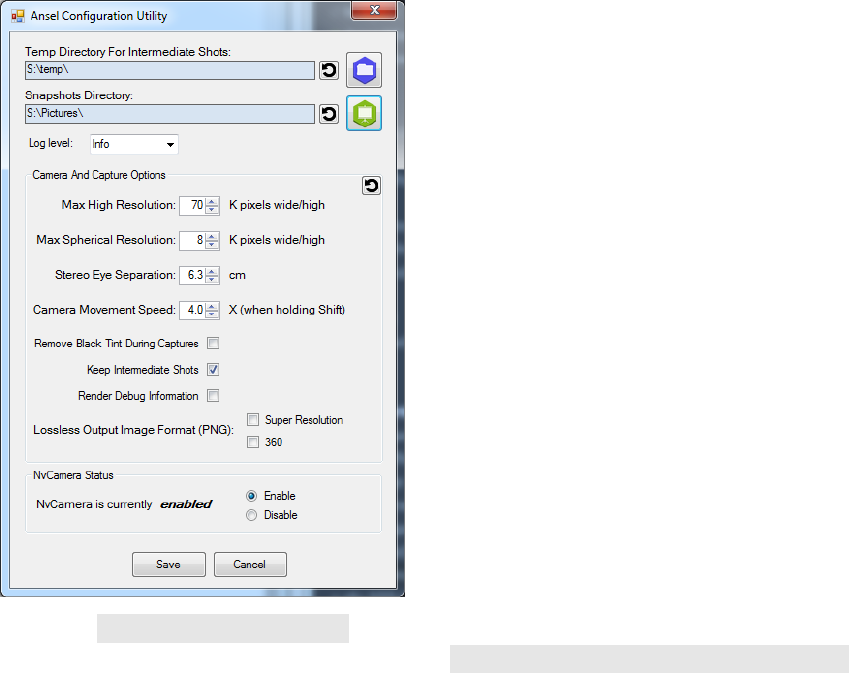Check 360 lossless PNG option
The image size is (849, 673).
pyautogui.click(x=253, y=442)
